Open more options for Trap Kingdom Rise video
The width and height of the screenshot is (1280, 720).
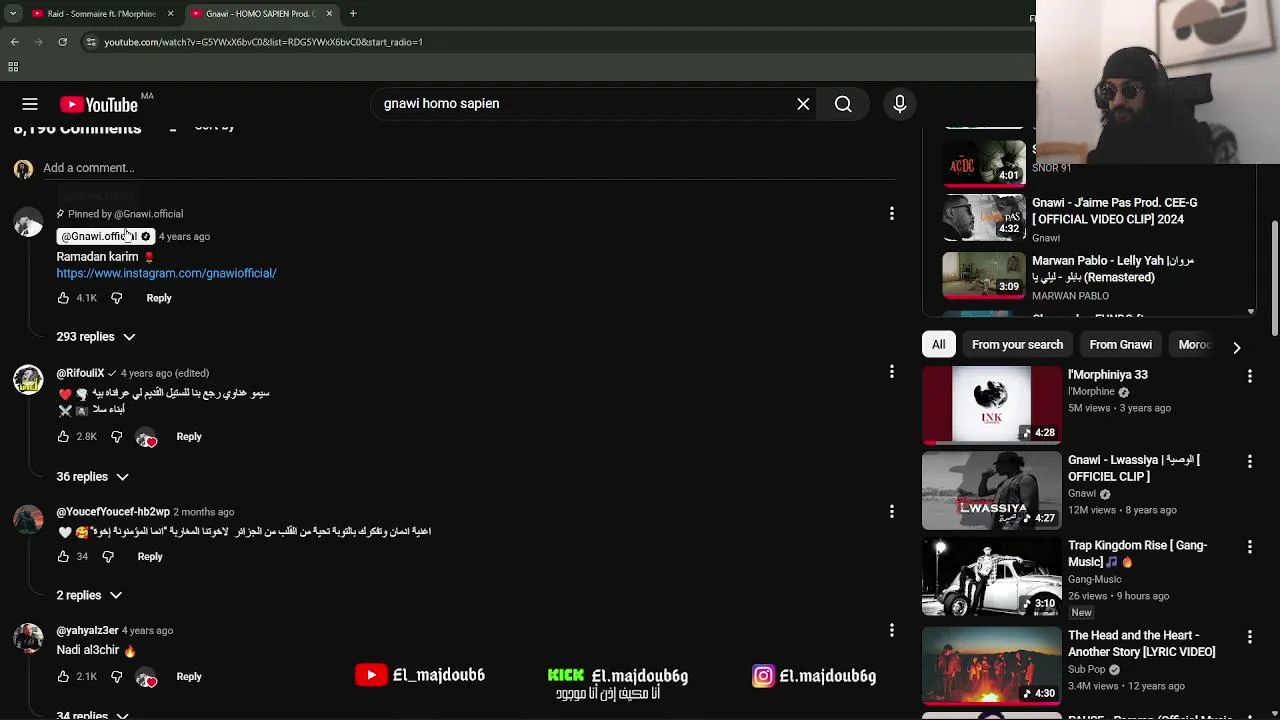pos(1249,547)
